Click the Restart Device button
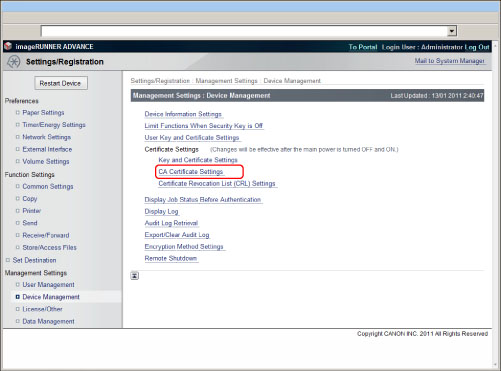 click(61, 83)
